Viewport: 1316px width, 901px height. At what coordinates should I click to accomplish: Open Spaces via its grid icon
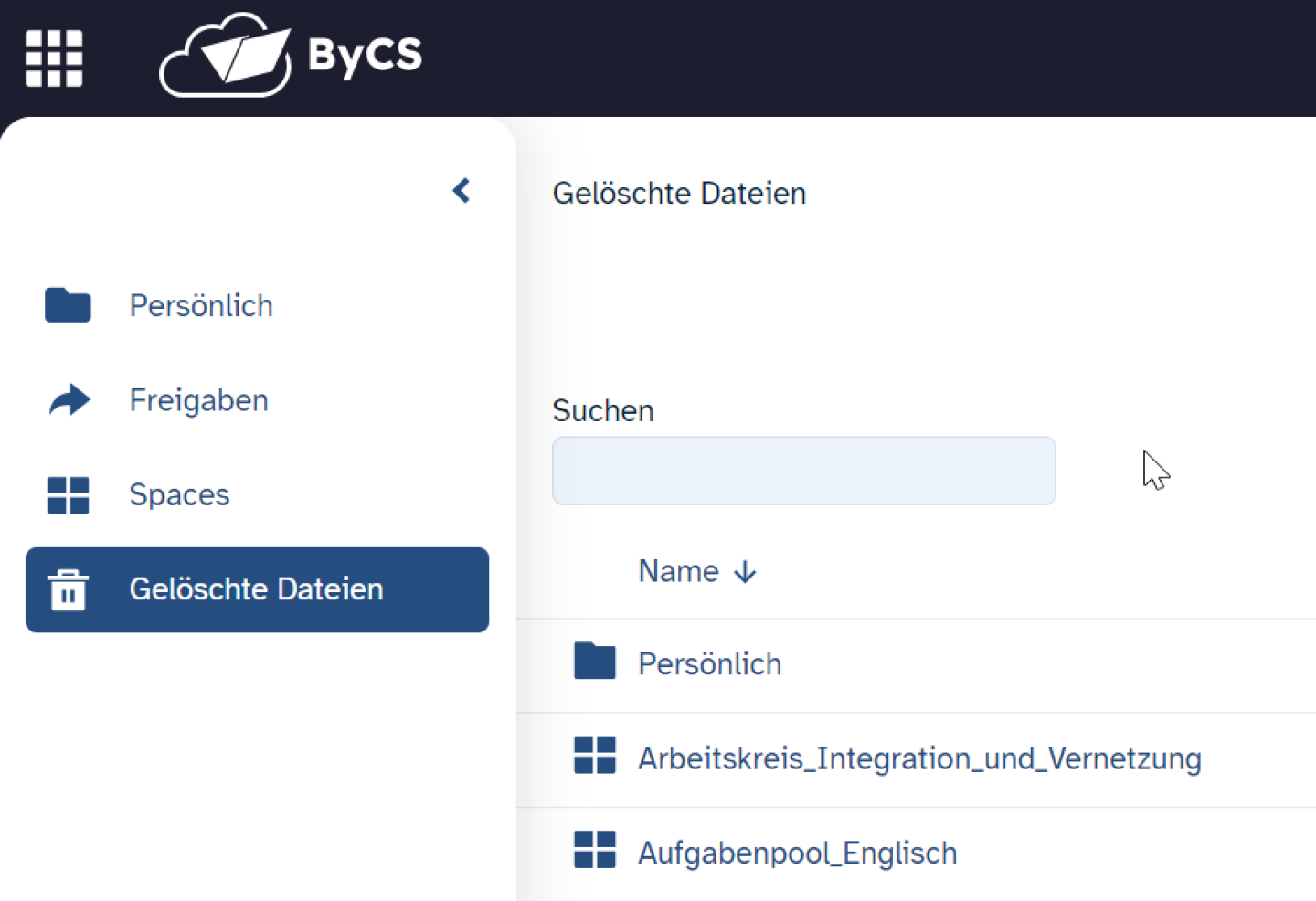click(68, 494)
